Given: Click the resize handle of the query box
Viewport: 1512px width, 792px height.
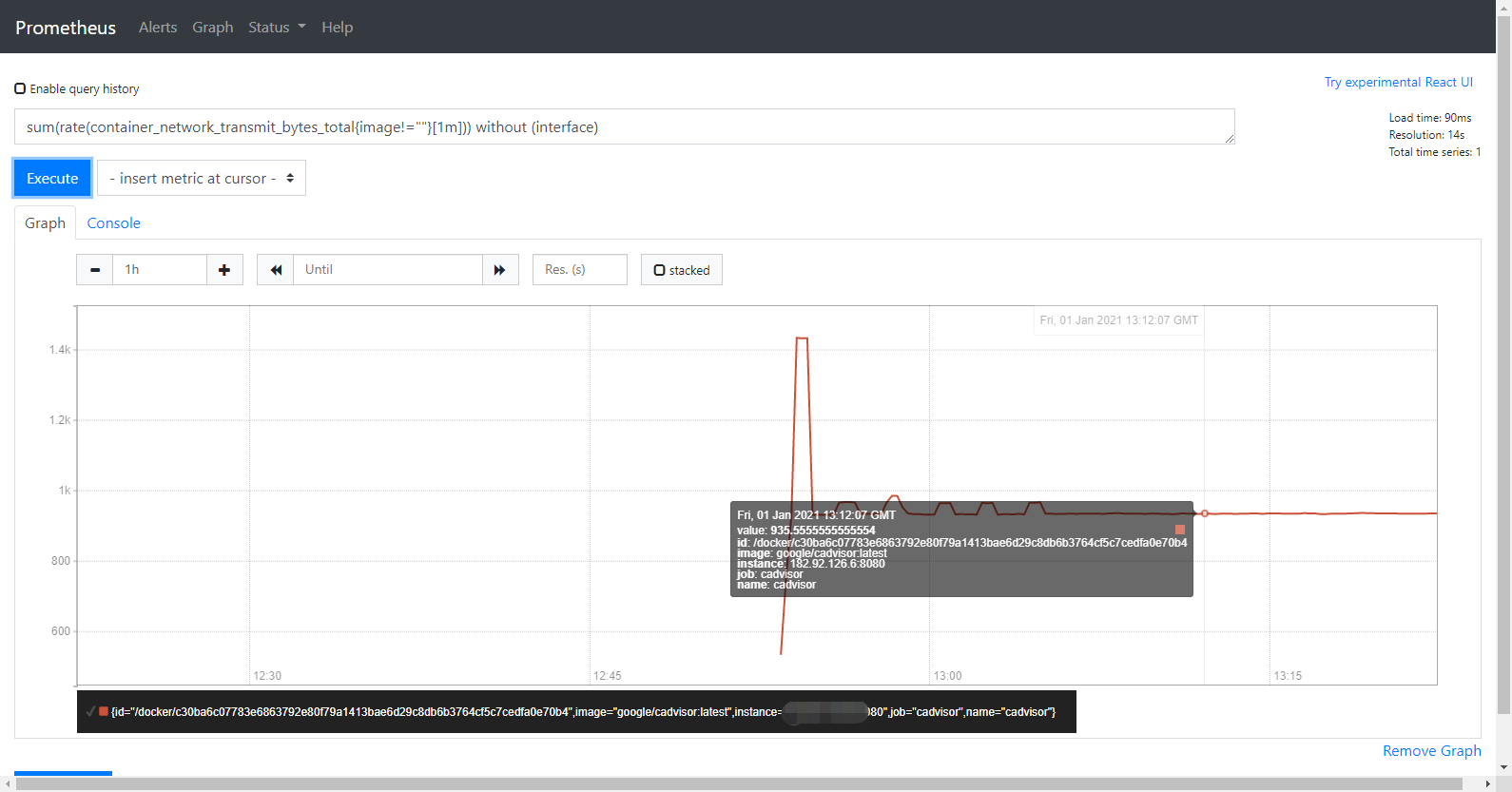Looking at the screenshot, I should pos(1229,139).
